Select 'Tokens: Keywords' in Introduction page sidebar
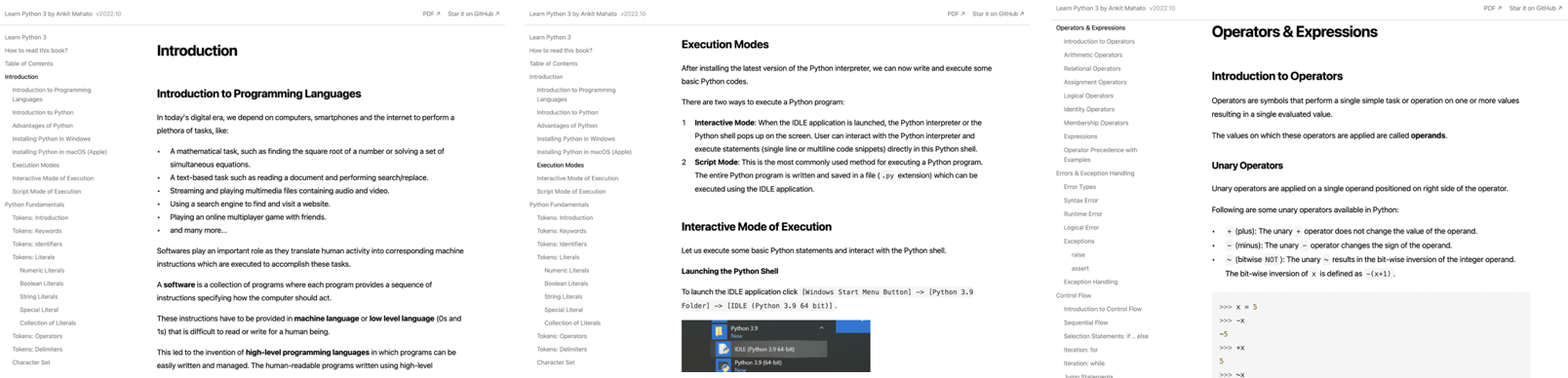 (x=37, y=231)
